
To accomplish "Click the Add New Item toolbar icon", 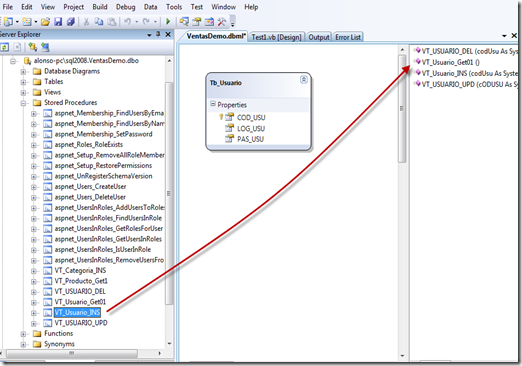I will (27, 22).
